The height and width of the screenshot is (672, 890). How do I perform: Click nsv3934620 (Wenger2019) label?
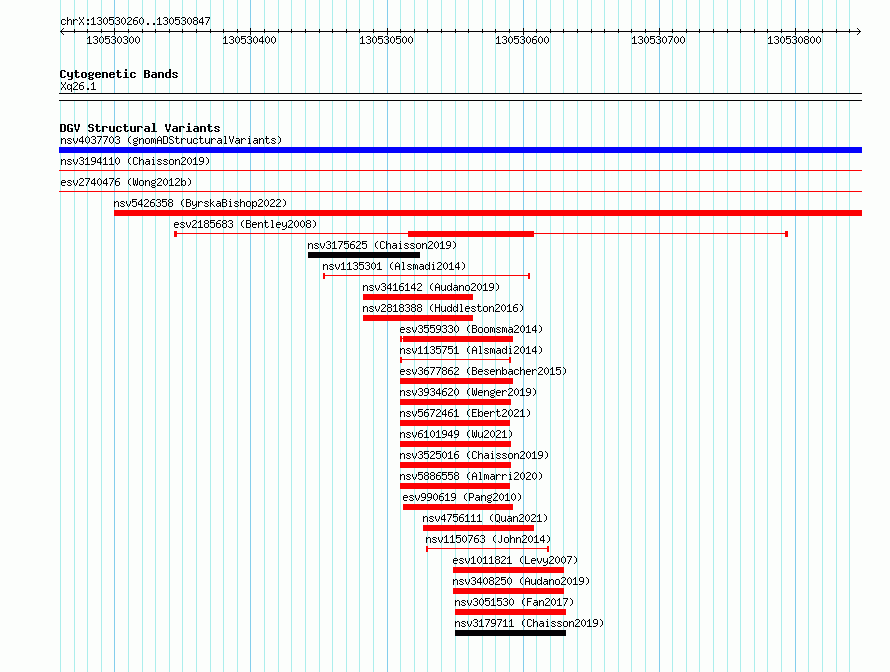(x=468, y=392)
